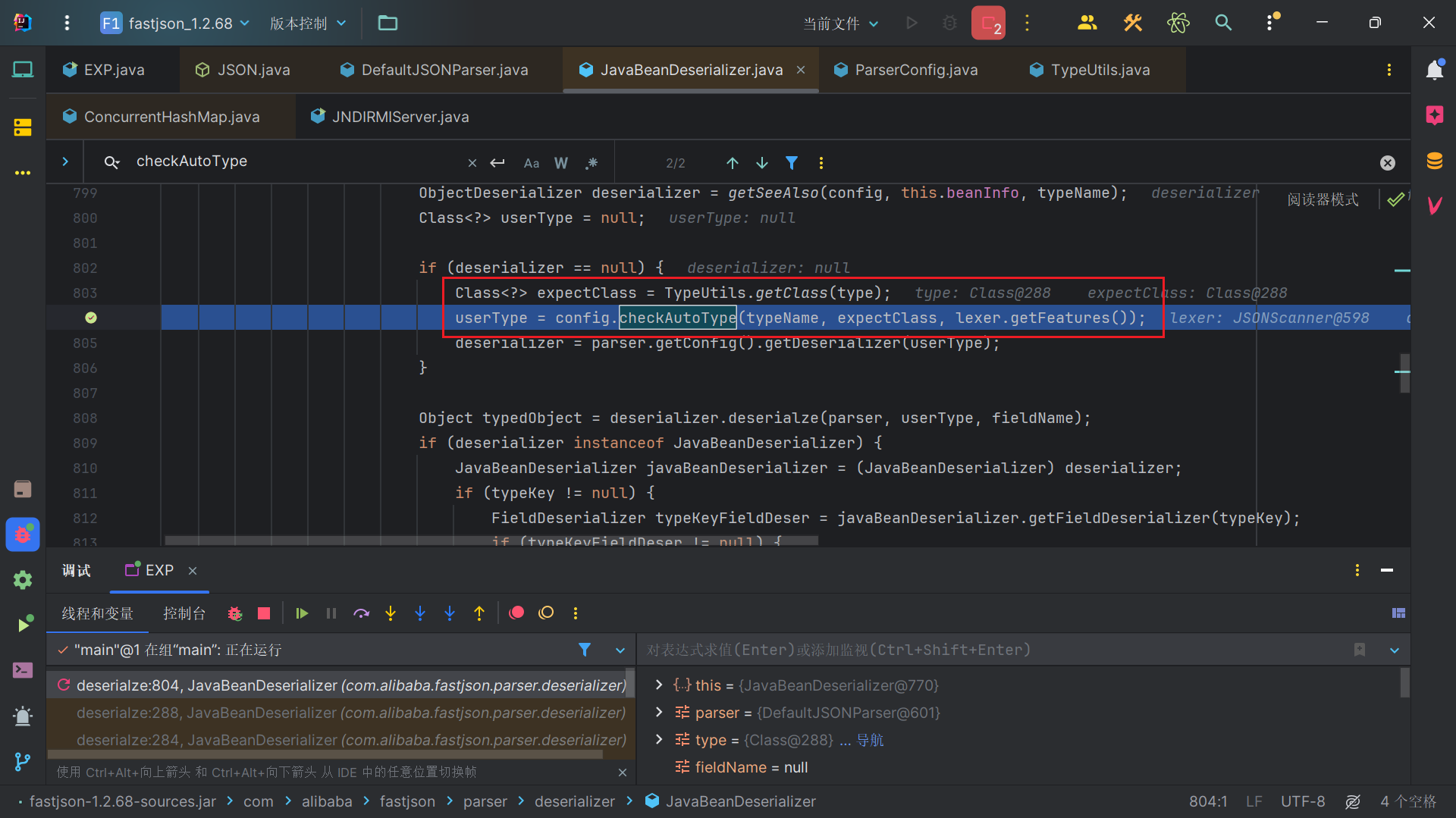Open the project folder icon in title bar

(x=388, y=23)
